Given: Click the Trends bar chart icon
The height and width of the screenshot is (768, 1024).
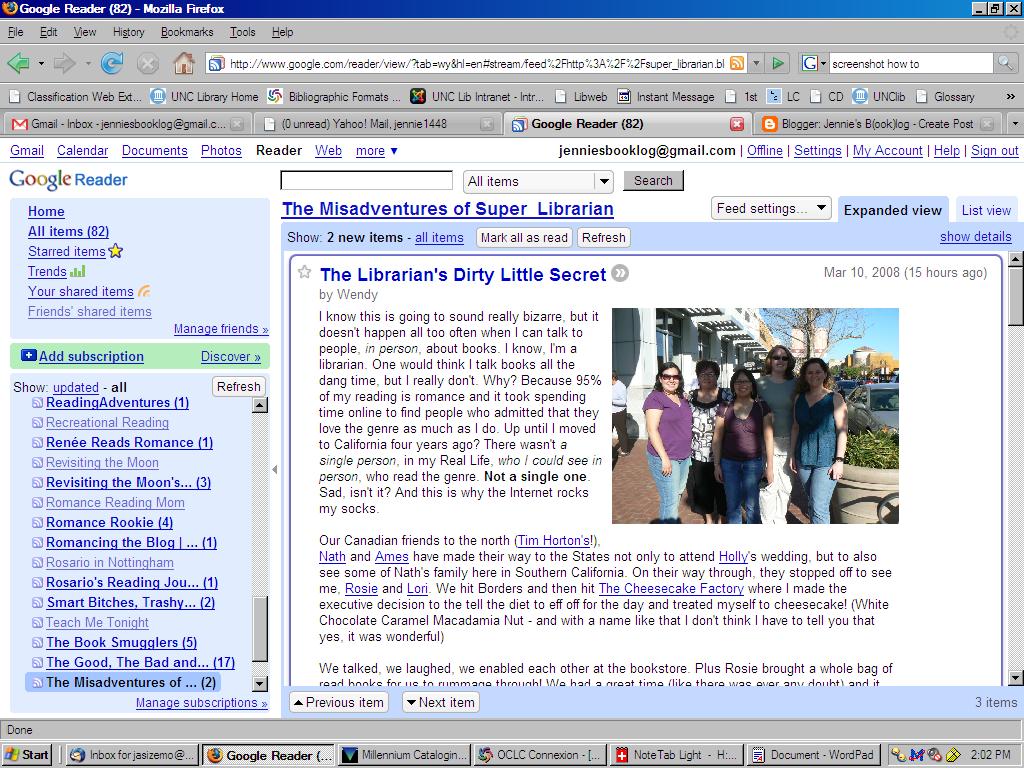Looking at the screenshot, I should (78, 271).
